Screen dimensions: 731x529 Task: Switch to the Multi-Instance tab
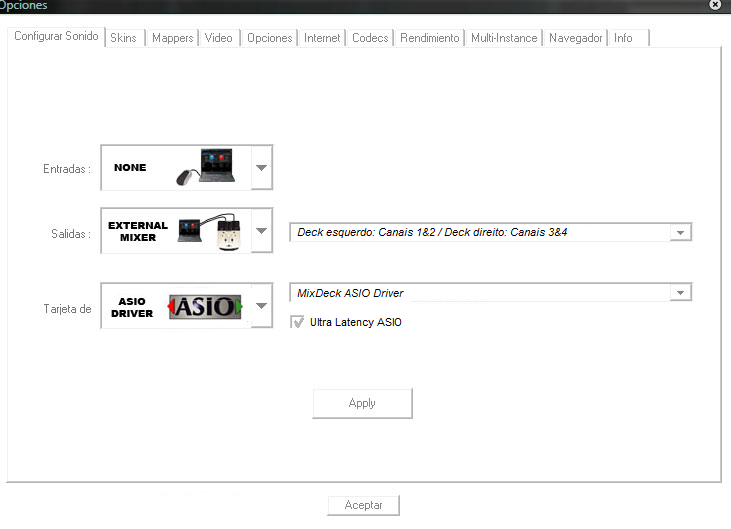[x=504, y=38]
